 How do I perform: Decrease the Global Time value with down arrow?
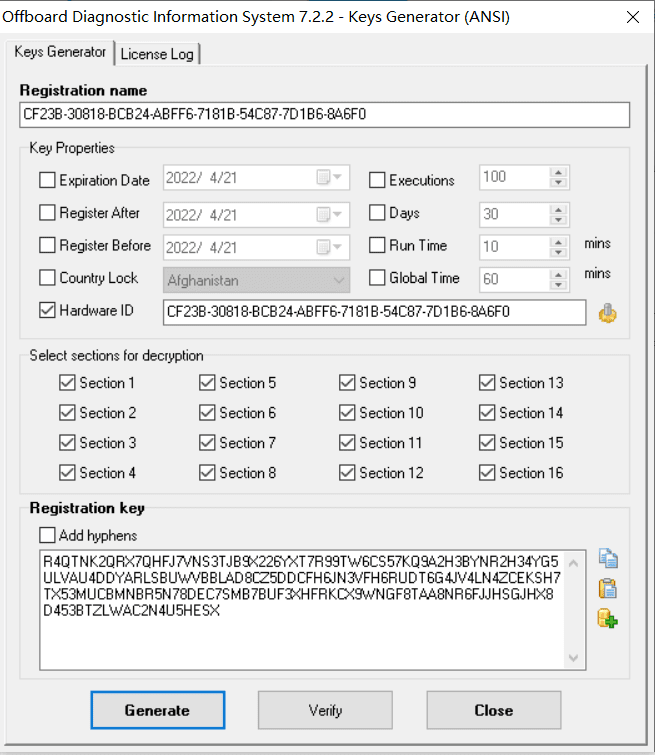[559, 284]
